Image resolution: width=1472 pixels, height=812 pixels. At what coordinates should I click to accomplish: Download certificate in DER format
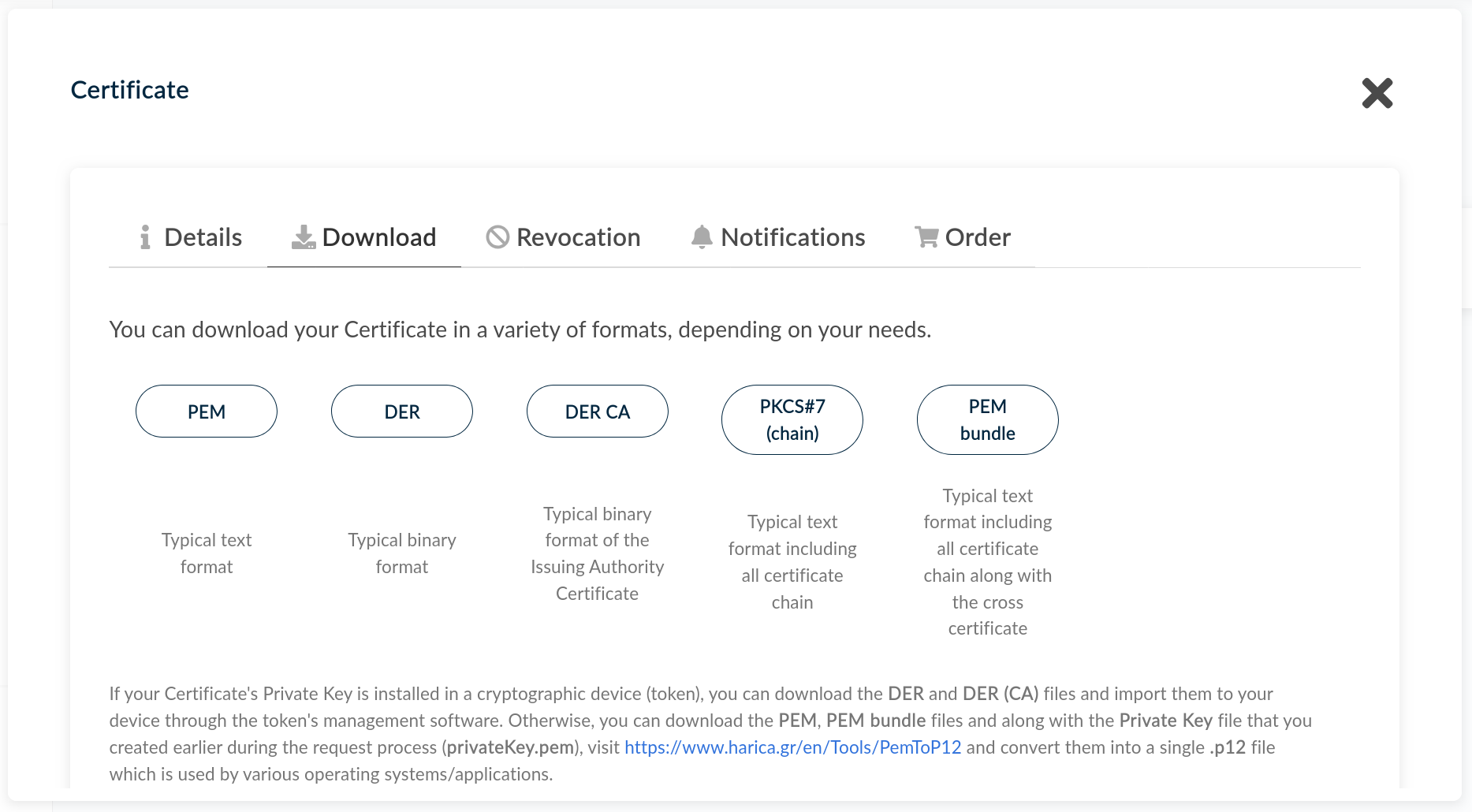pos(402,412)
